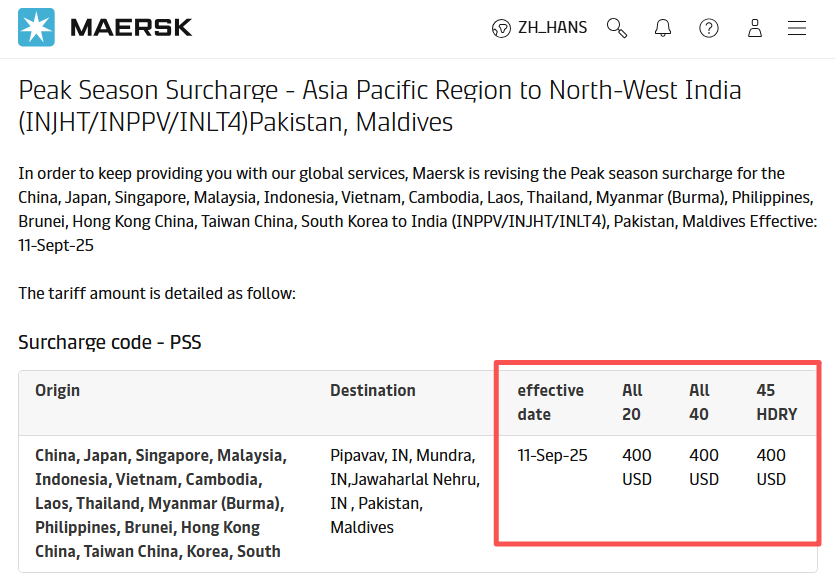Open the hamburger menu icon

point(797,28)
